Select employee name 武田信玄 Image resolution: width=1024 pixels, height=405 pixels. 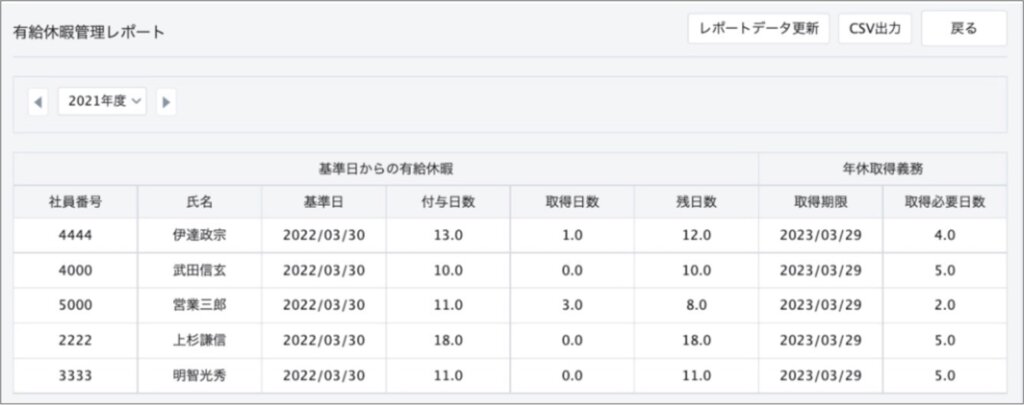point(199,270)
